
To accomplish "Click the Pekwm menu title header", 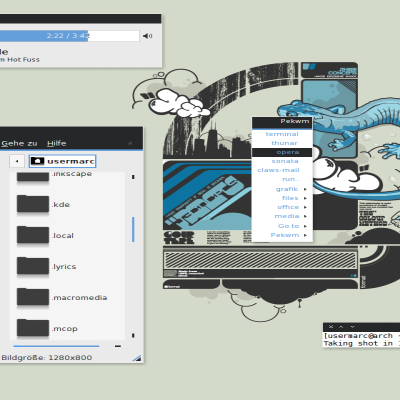I will coord(282,122).
